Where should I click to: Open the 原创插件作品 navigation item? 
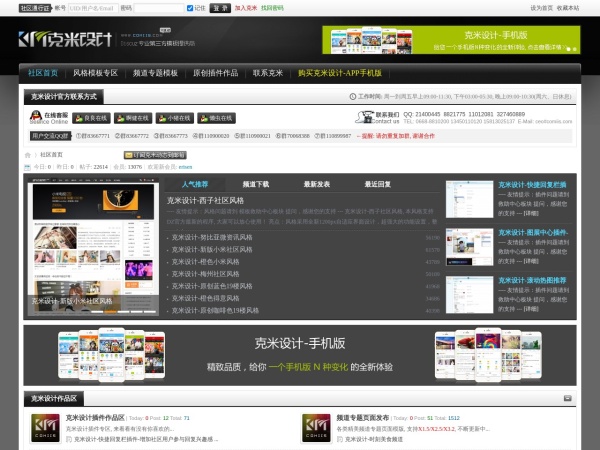215,73
